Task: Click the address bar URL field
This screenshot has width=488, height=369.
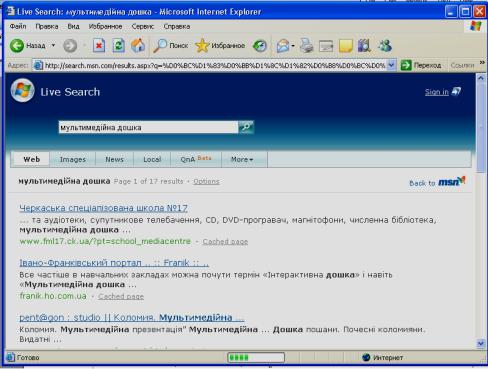Action: click(215, 65)
